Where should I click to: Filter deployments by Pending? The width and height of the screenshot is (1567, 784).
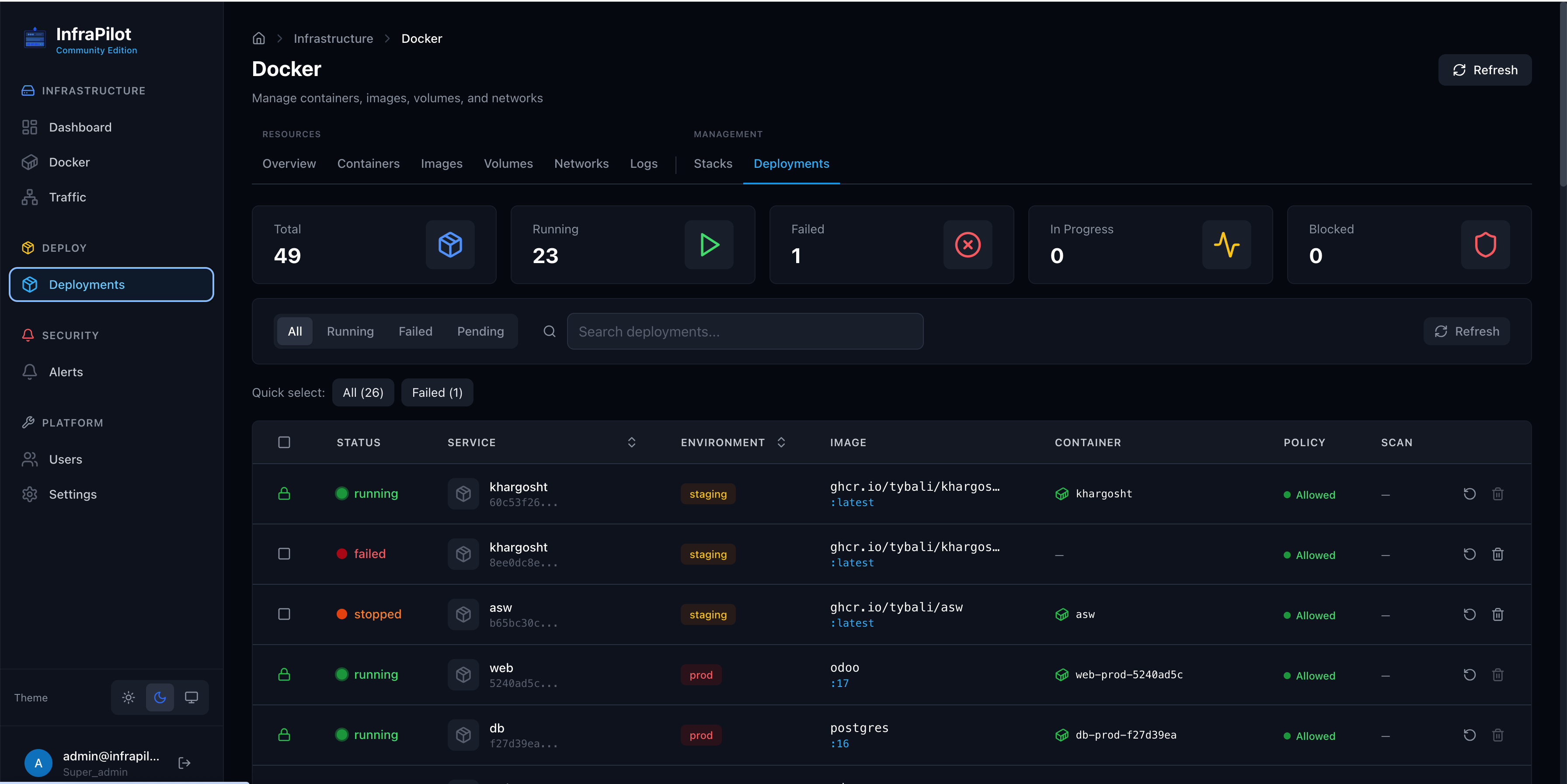click(x=481, y=332)
